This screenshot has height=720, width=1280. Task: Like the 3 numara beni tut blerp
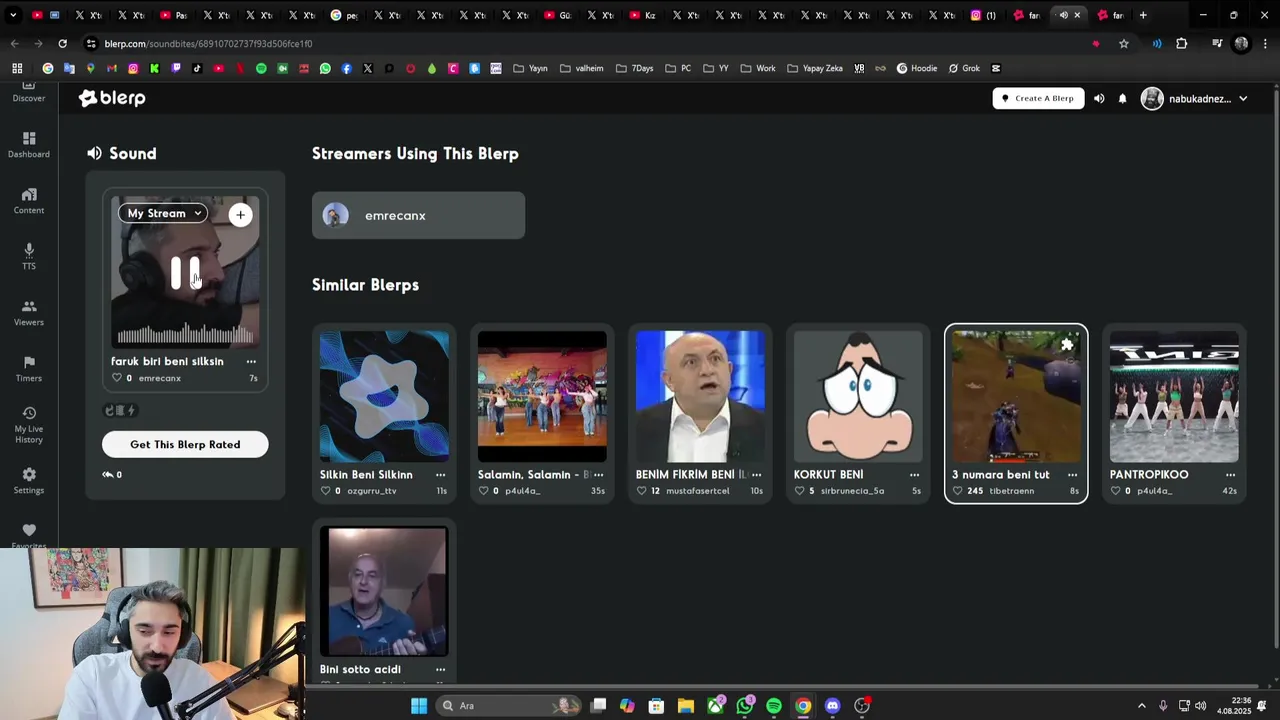(957, 491)
